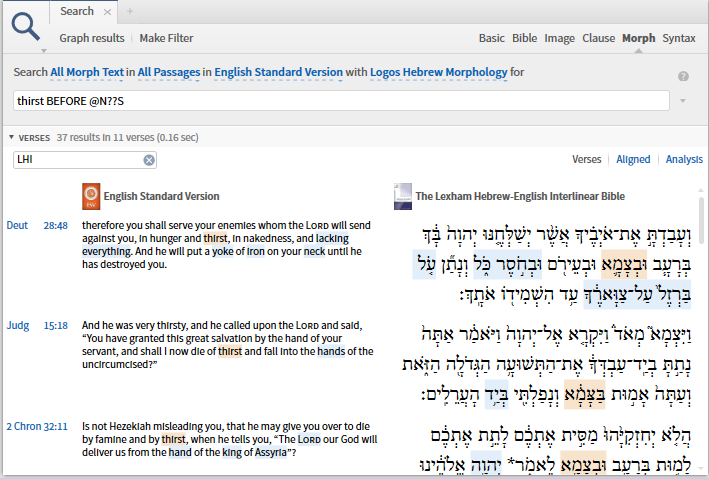Click the Lexham Hebrew-English Interlinear book icon
Image resolution: width=709 pixels, height=479 pixels.
coord(402,195)
